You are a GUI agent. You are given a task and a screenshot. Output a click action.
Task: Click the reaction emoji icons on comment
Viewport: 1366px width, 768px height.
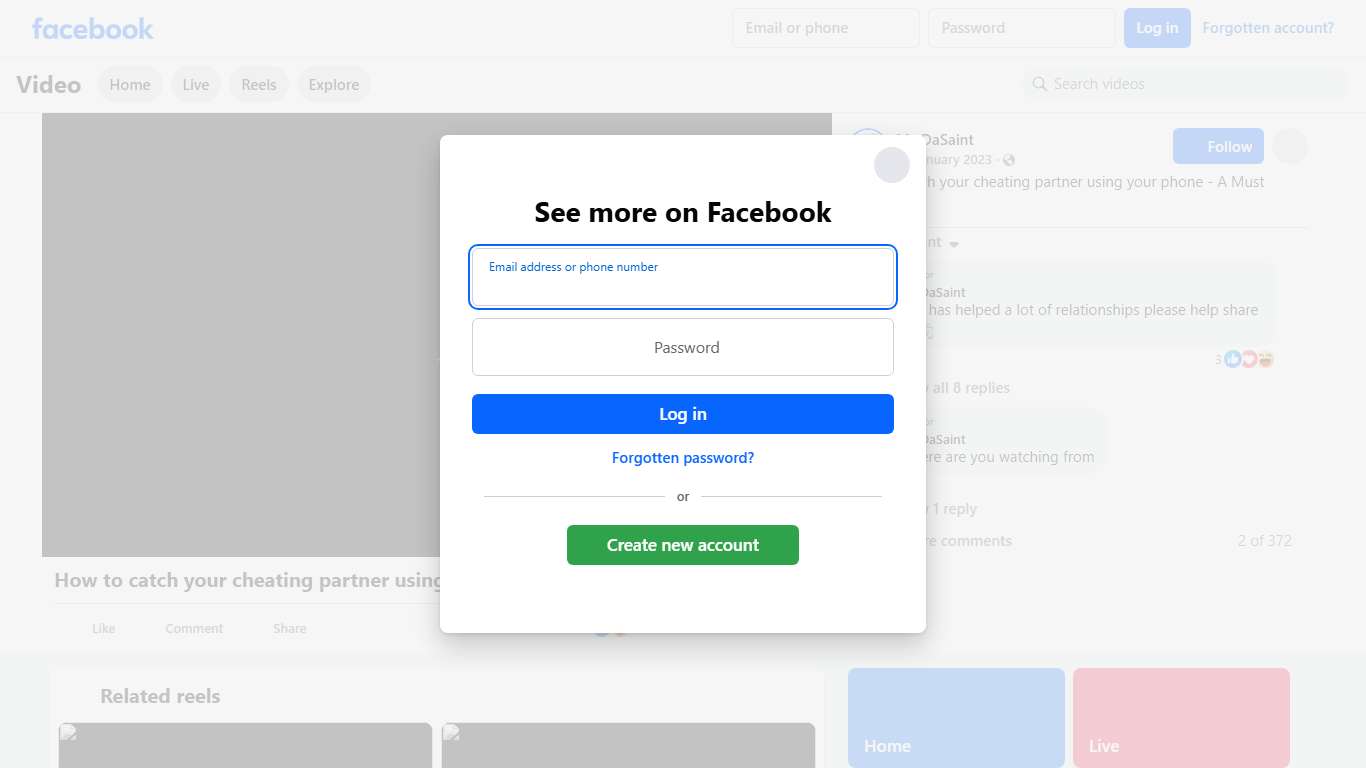[x=1248, y=359]
